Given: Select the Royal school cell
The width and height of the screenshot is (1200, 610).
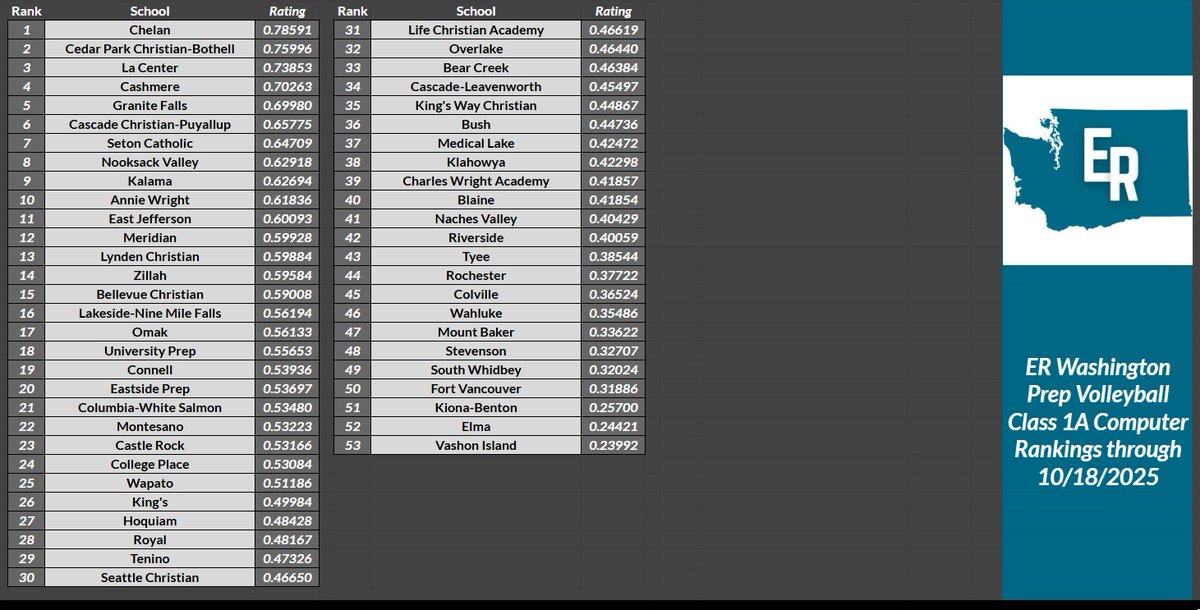Looking at the screenshot, I should 150,540.
